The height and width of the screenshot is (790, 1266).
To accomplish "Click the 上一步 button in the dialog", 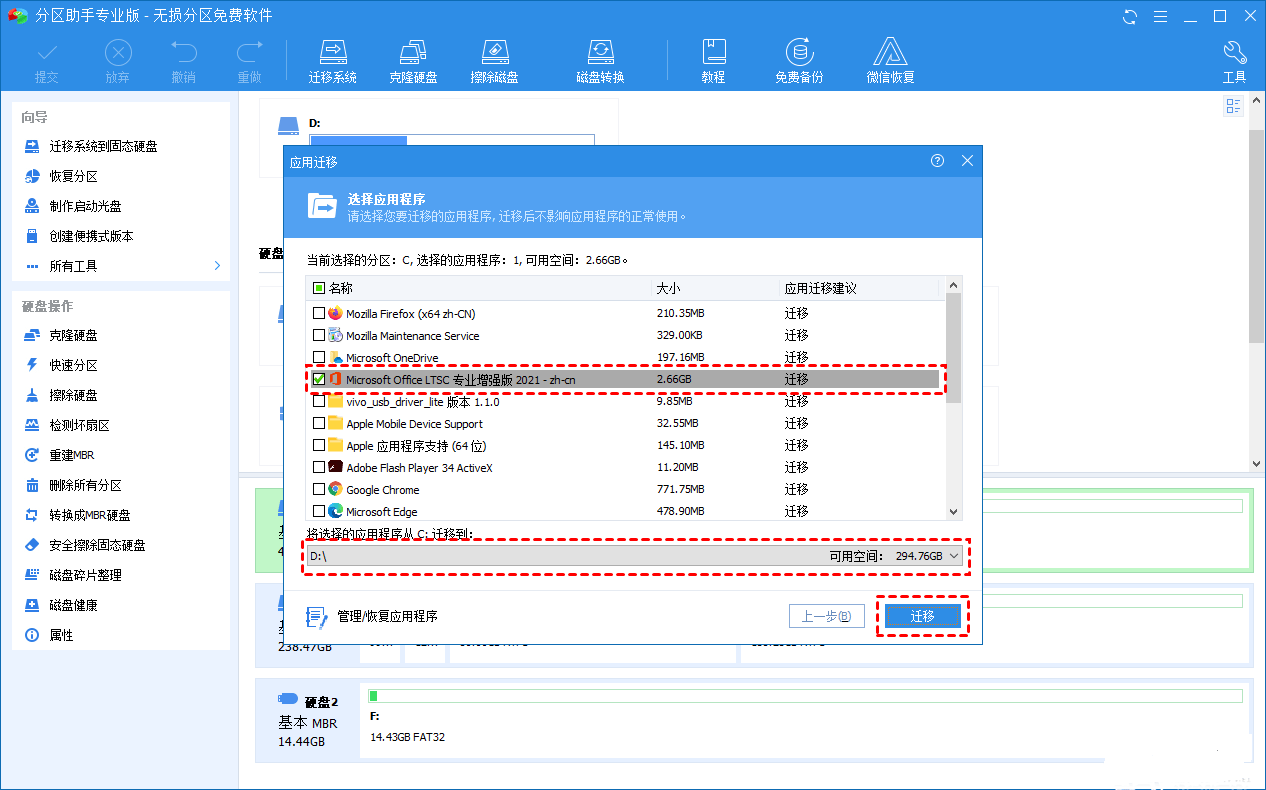I will (x=827, y=615).
